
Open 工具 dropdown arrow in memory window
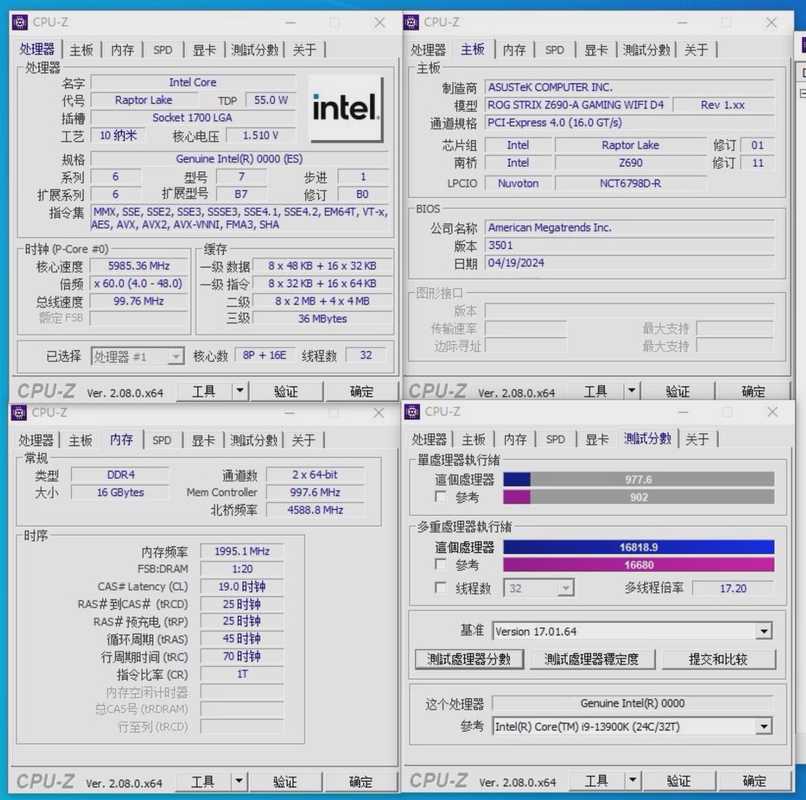click(x=239, y=781)
